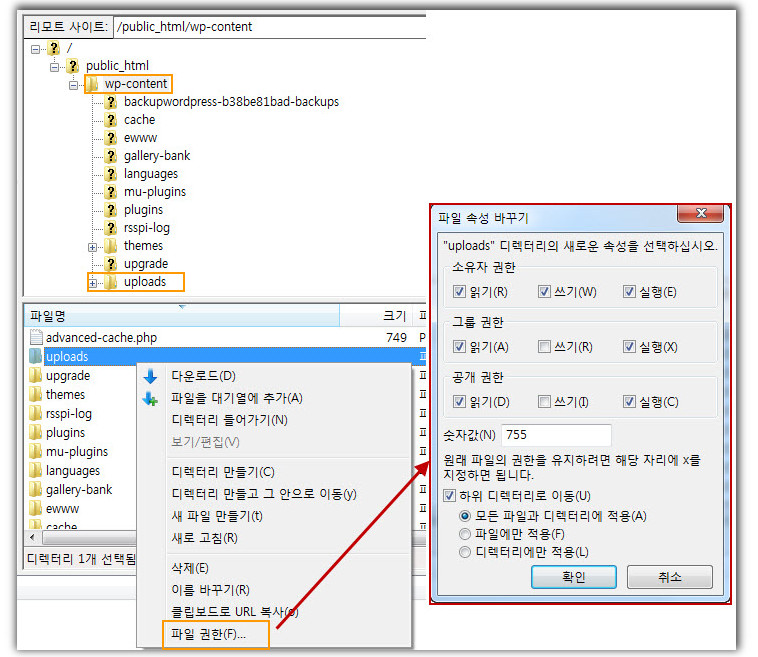758x657 pixels.
Task: Choose 디렉터리 들어가기(N) menu entry
Action: pos(275,420)
